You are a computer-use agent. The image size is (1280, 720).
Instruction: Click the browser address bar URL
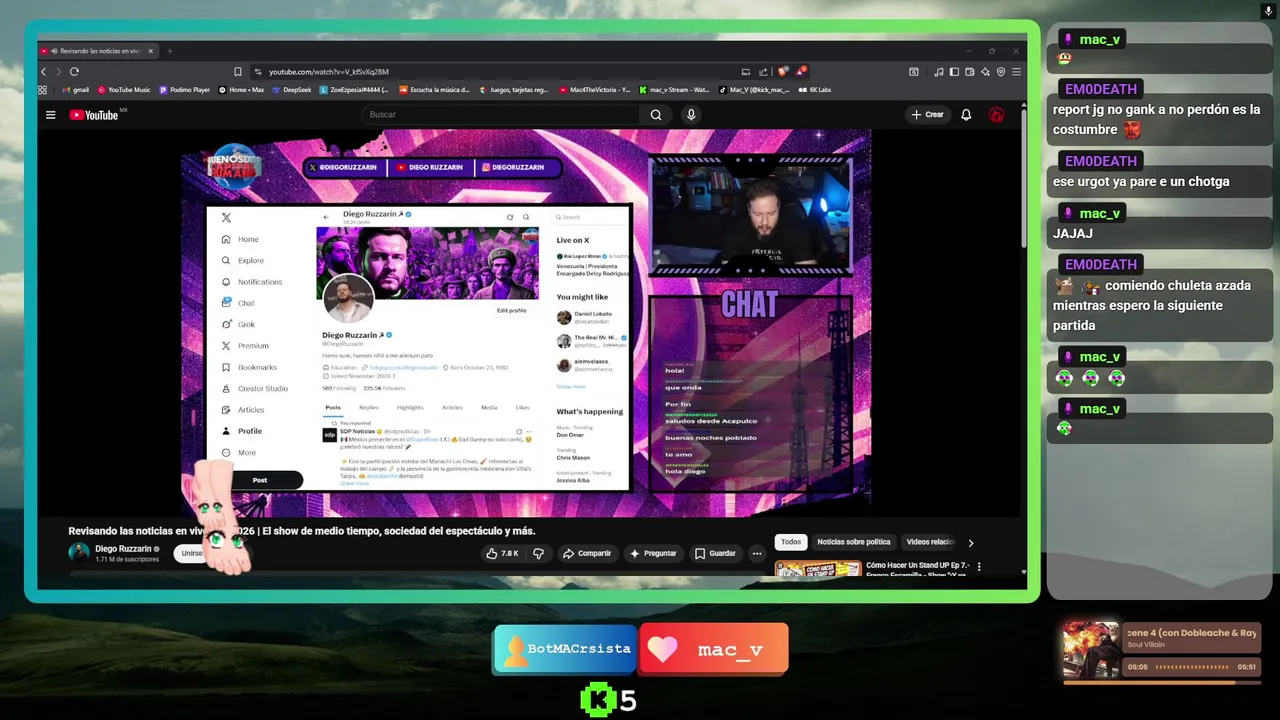point(329,72)
